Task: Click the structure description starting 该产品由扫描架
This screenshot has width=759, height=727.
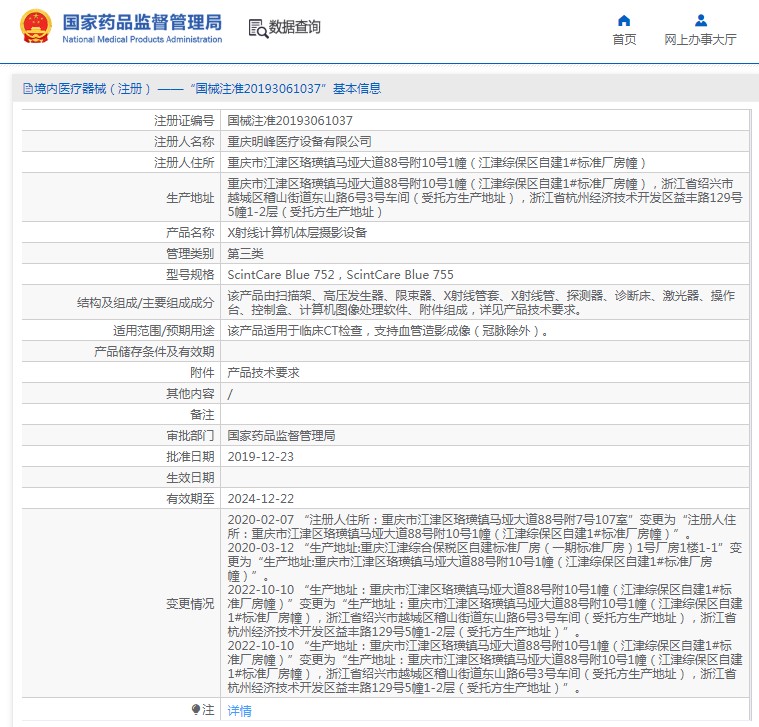Action: tap(481, 303)
